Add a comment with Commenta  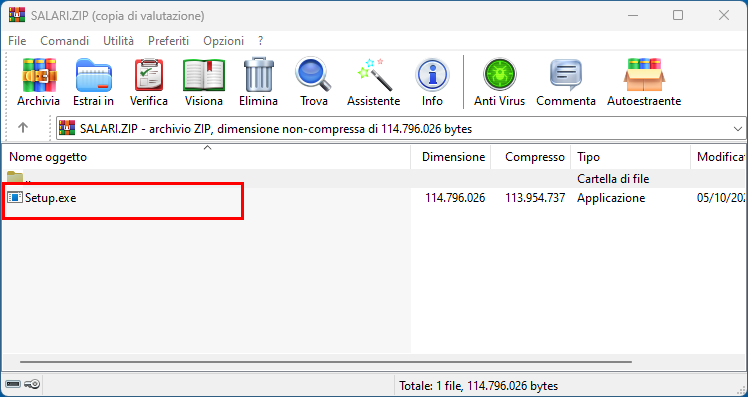coord(566,82)
